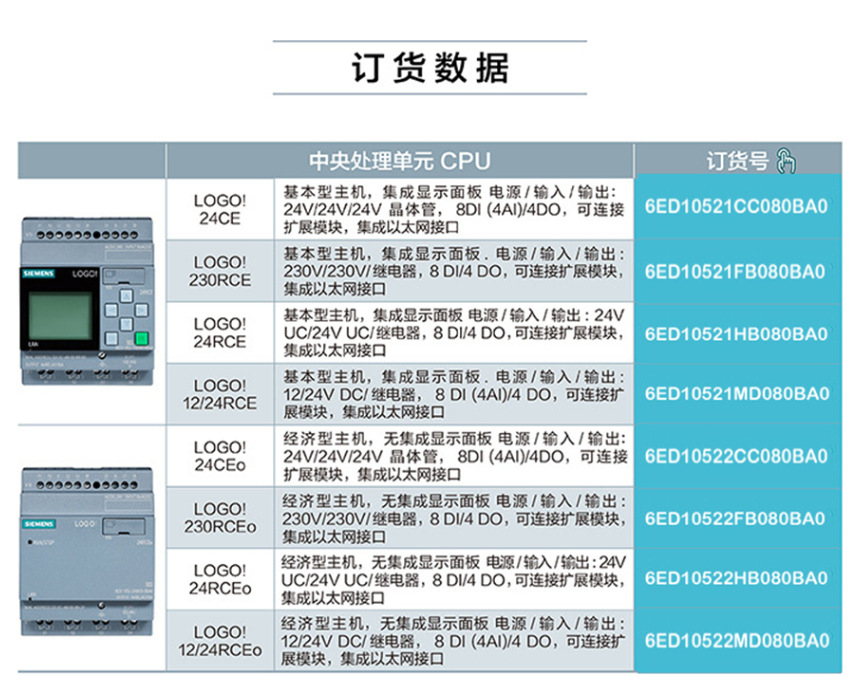The image size is (849, 676).
Task: Click the description of LOGO! 24CE
Action: [x=454, y=209]
